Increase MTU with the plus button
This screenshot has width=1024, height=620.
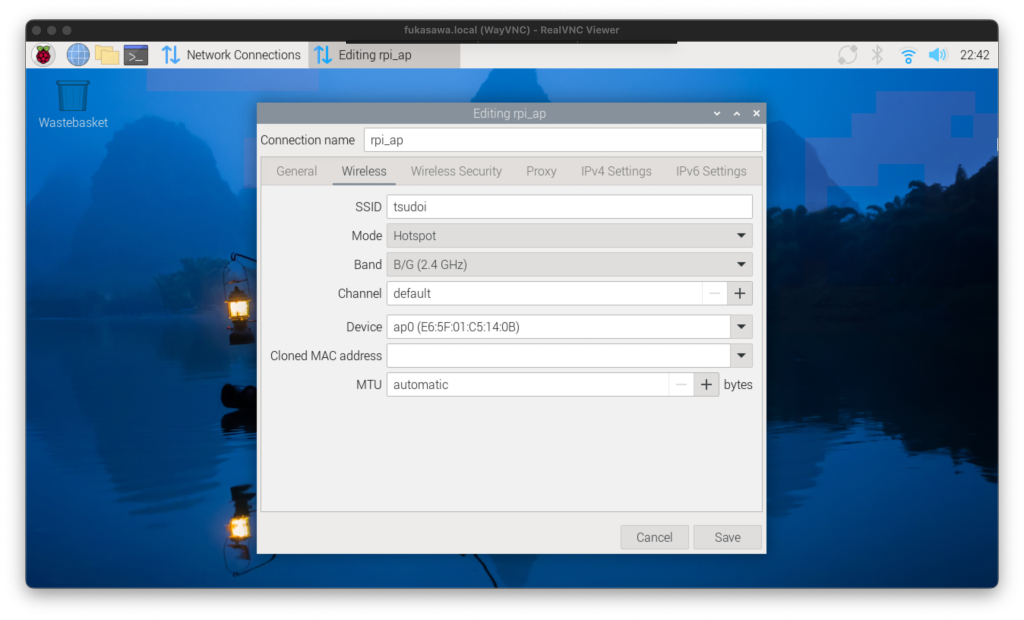pos(706,385)
